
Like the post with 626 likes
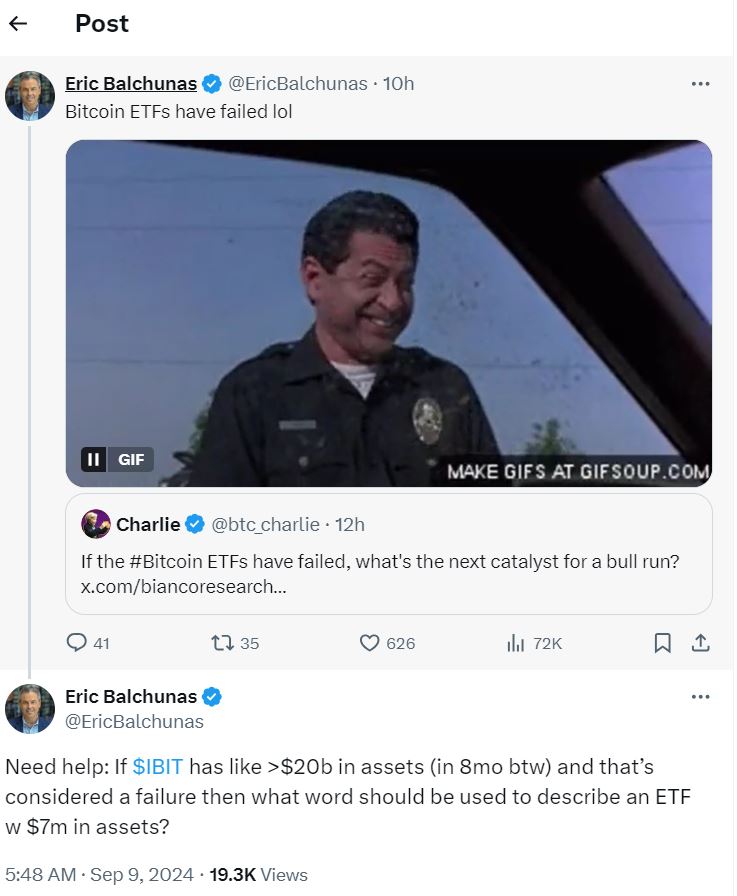[x=370, y=643]
